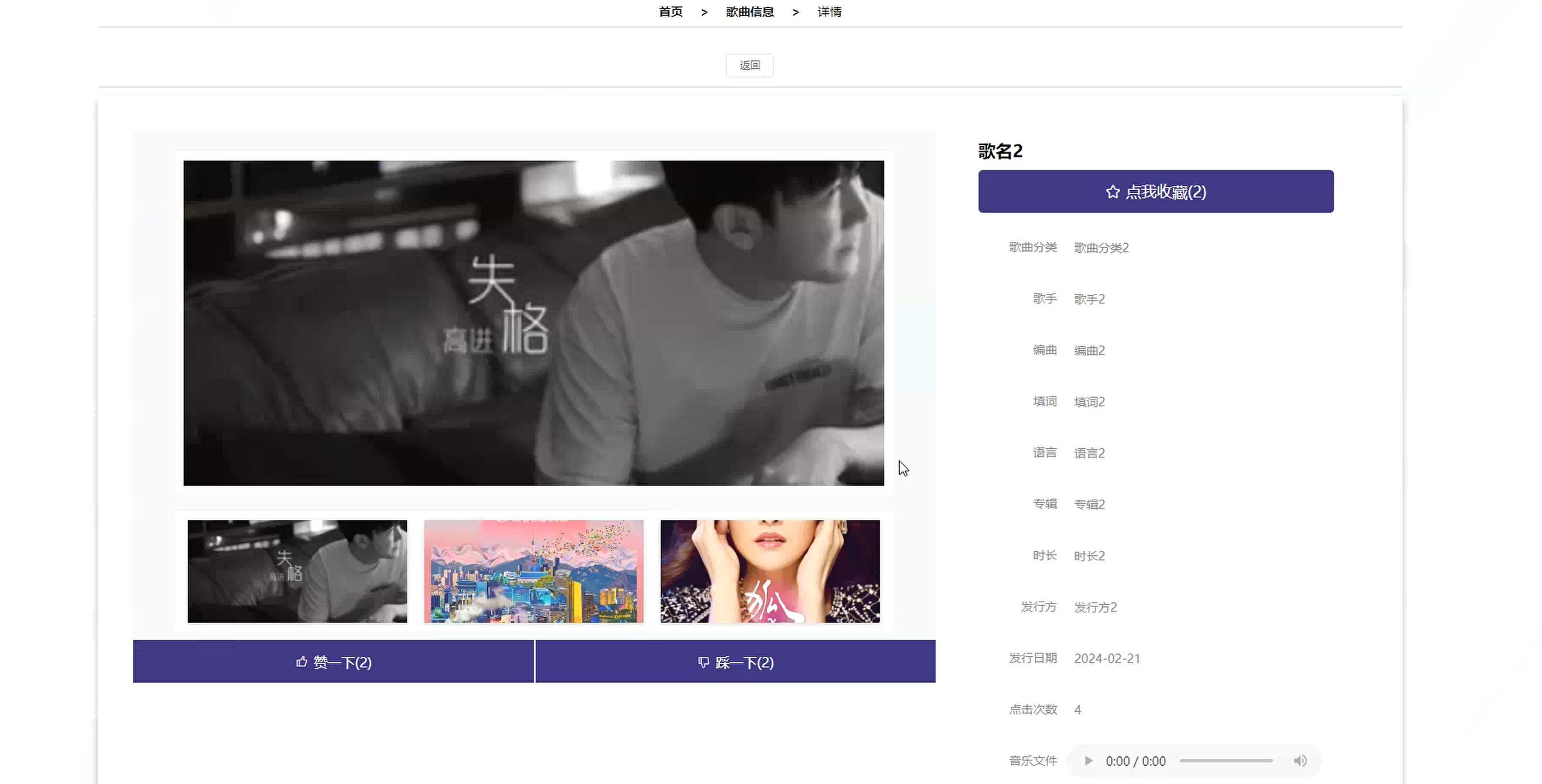This screenshot has height=784, width=1542.
Task: Click the 歌手 label
Action: [x=1045, y=299]
